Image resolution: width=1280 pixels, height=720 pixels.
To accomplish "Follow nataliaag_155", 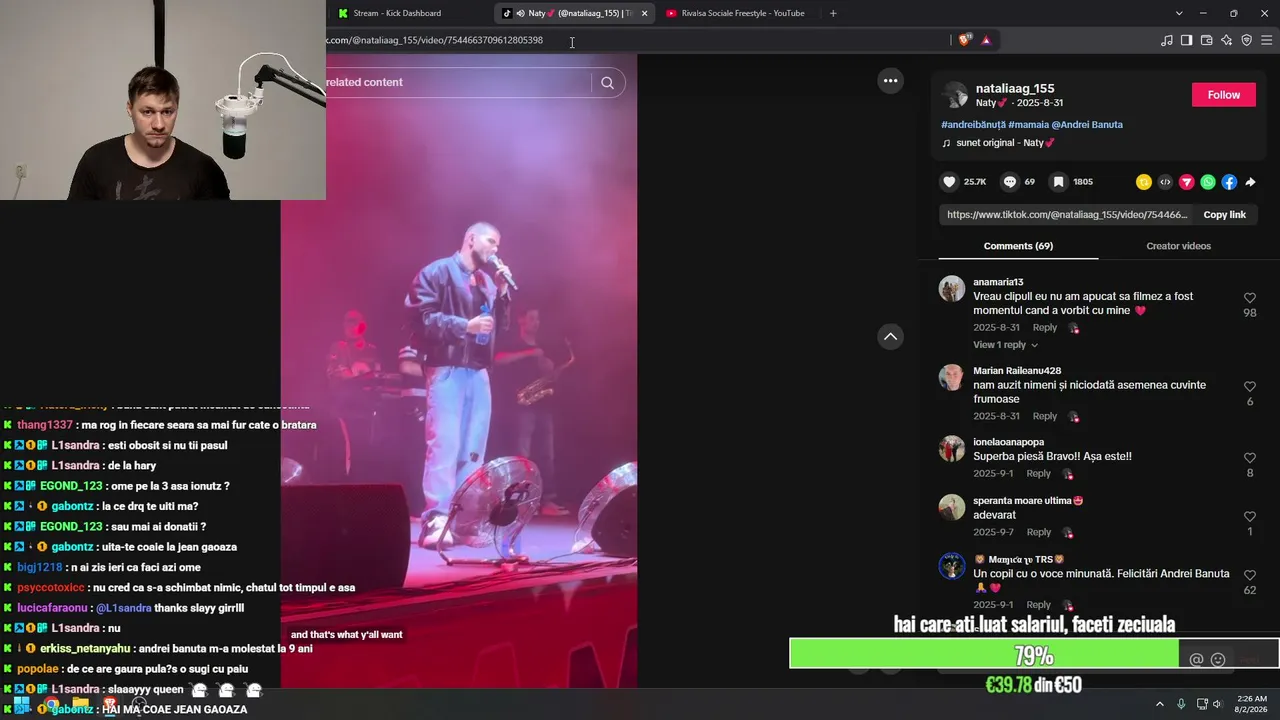I will [1224, 95].
